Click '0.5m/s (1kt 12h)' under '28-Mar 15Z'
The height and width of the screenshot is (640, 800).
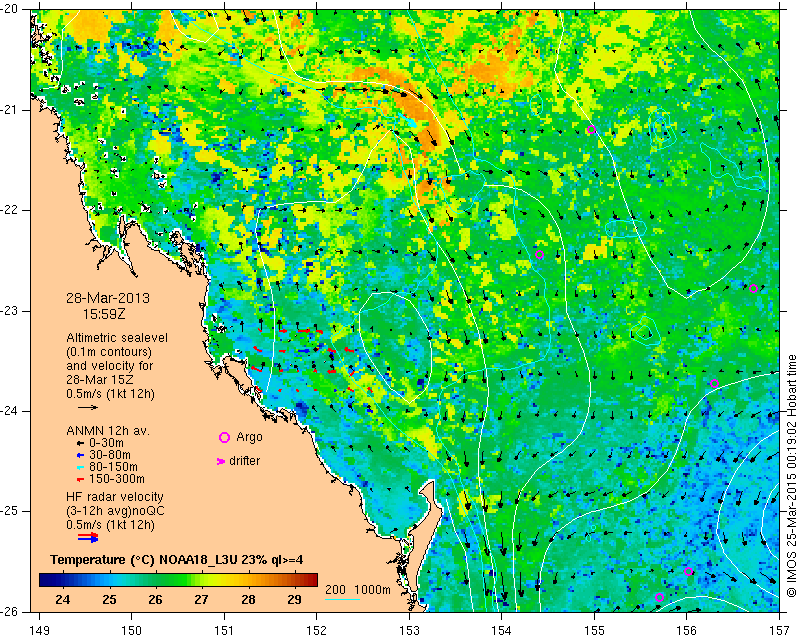tap(110, 394)
